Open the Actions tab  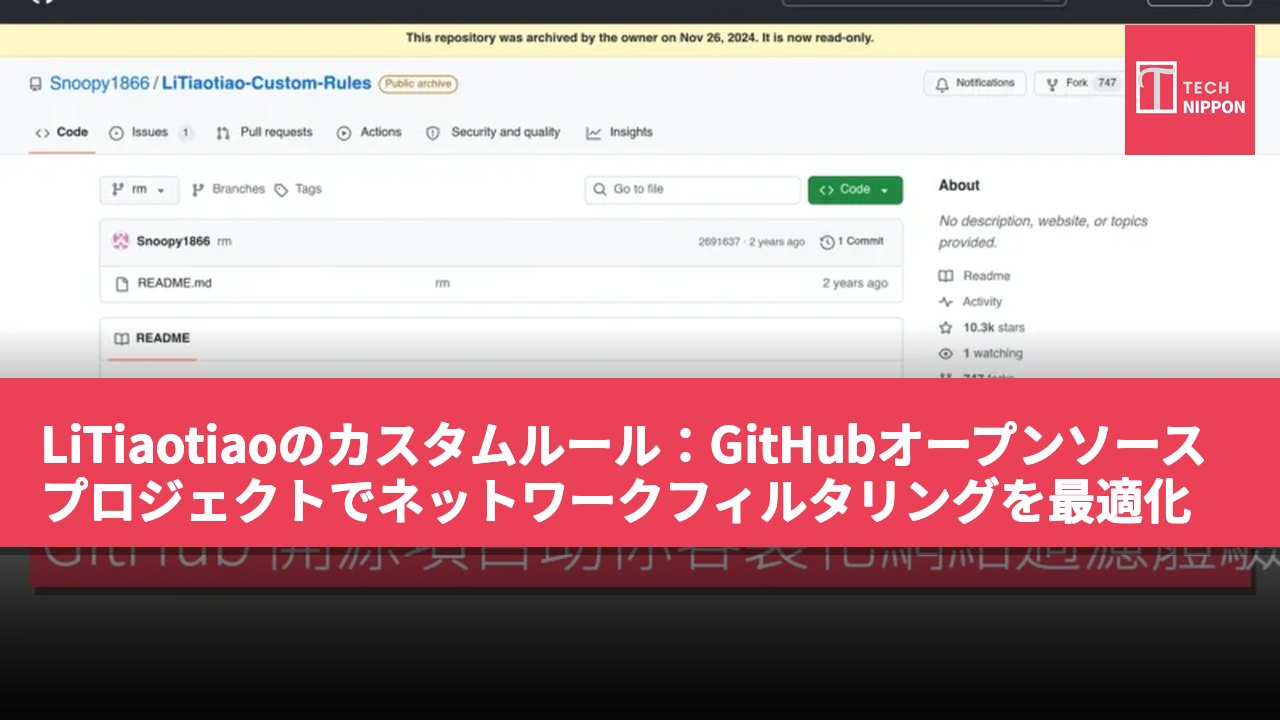[369, 132]
